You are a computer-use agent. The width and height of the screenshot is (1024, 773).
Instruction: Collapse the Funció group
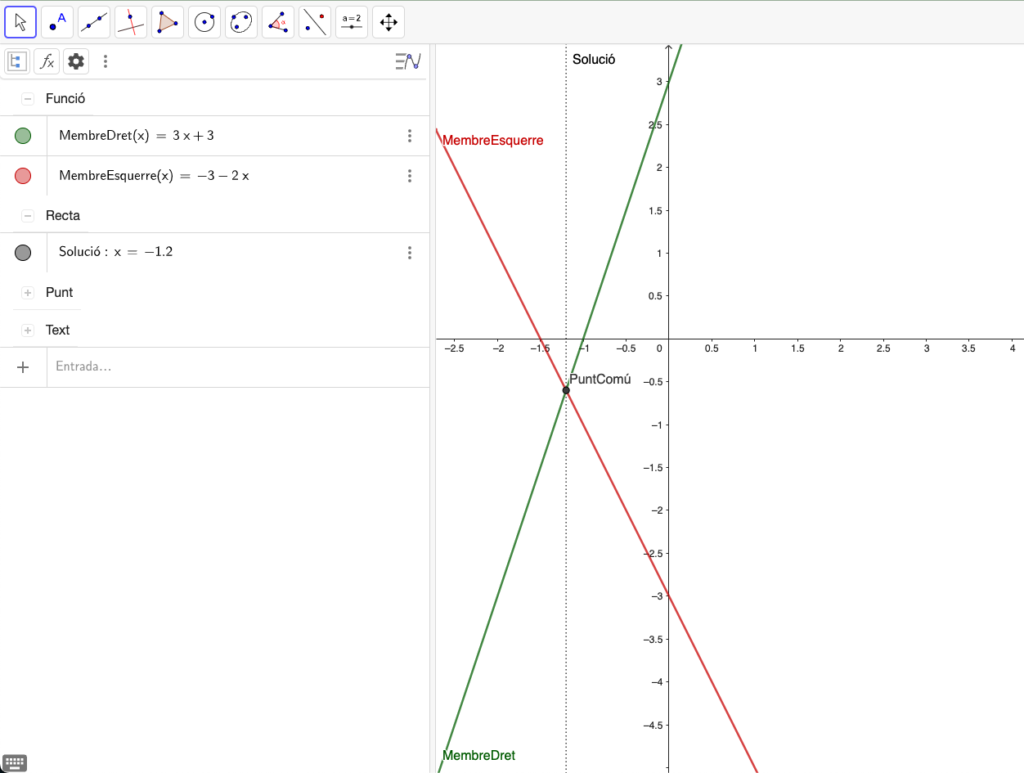click(x=27, y=99)
